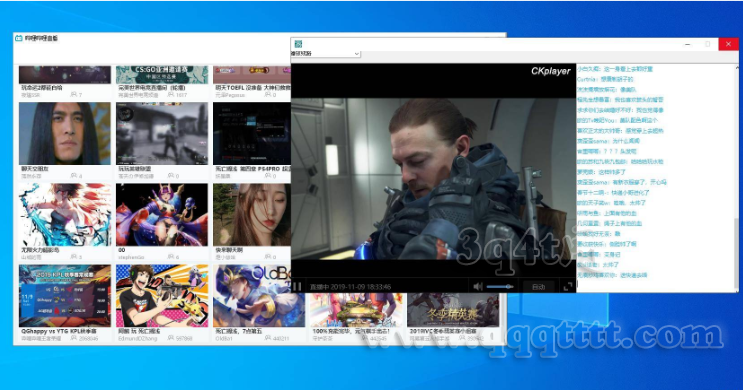Click the streamer name OldBa1
Screen dimensions: 743x390
[x=224, y=338]
